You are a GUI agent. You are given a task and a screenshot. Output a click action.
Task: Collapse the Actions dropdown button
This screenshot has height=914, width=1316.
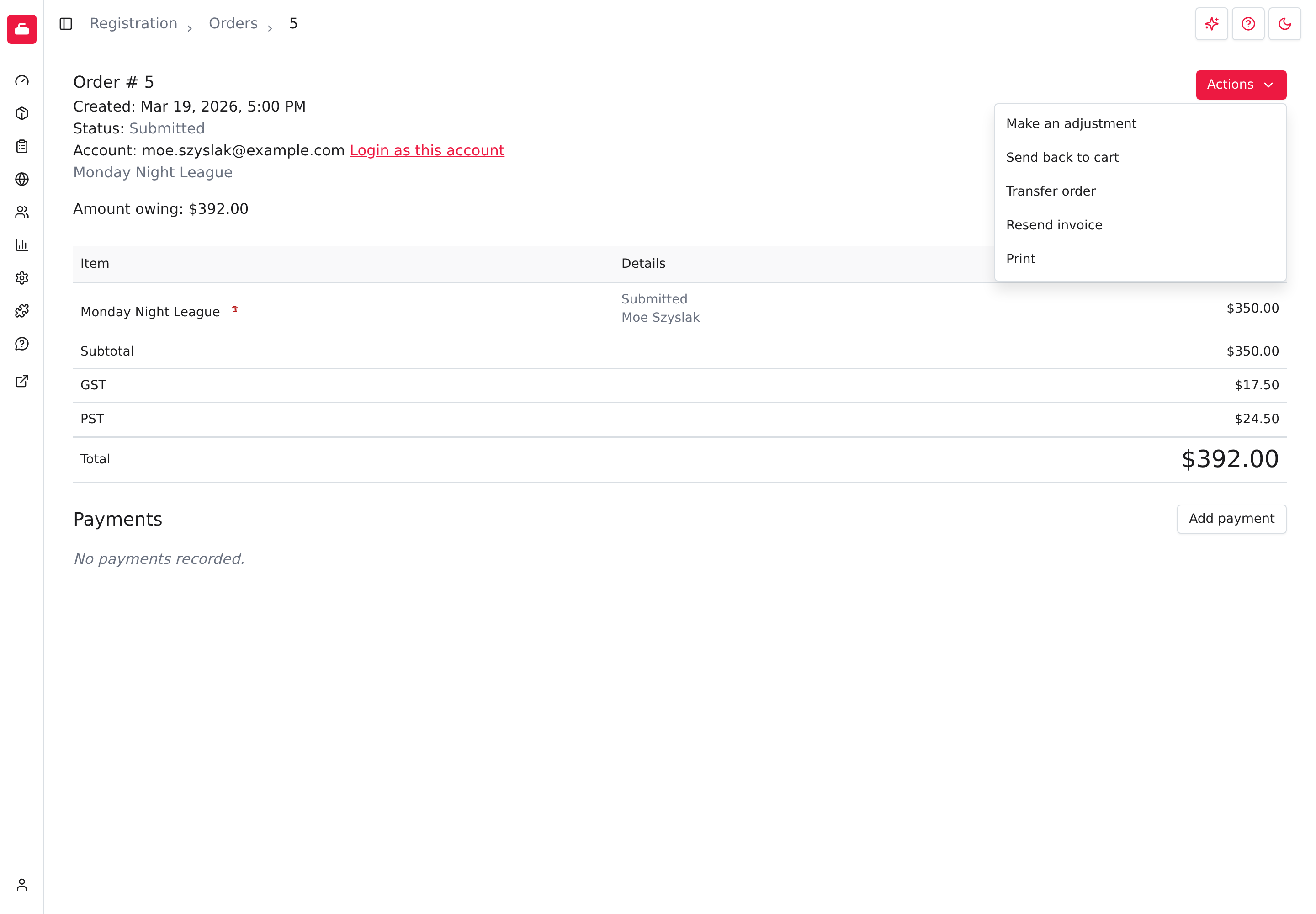pyautogui.click(x=1241, y=85)
